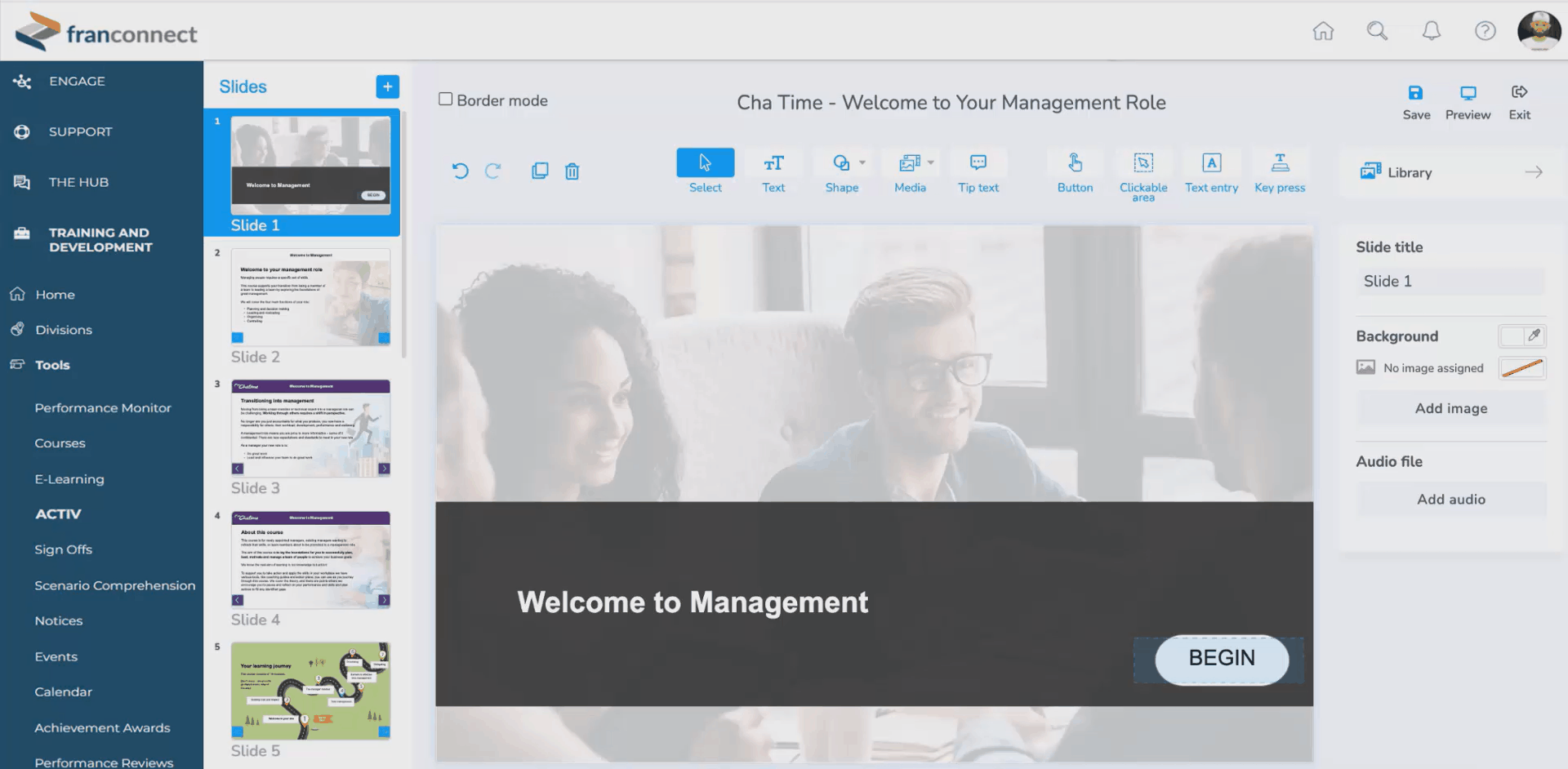Add a Clickable area
1568x769 pixels.
pyautogui.click(x=1143, y=175)
